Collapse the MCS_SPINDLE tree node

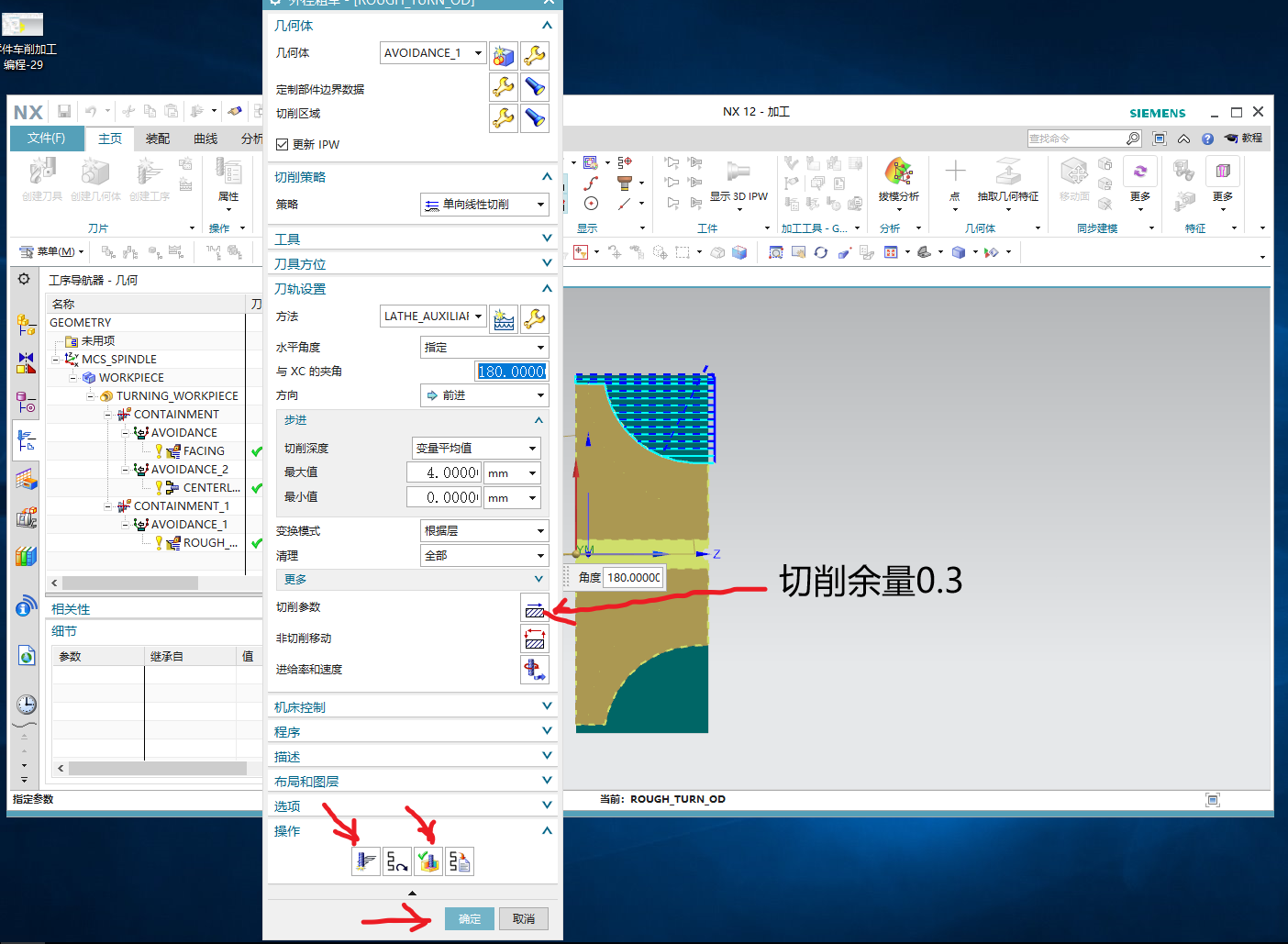pyautogui.click(x=56, y=360)
